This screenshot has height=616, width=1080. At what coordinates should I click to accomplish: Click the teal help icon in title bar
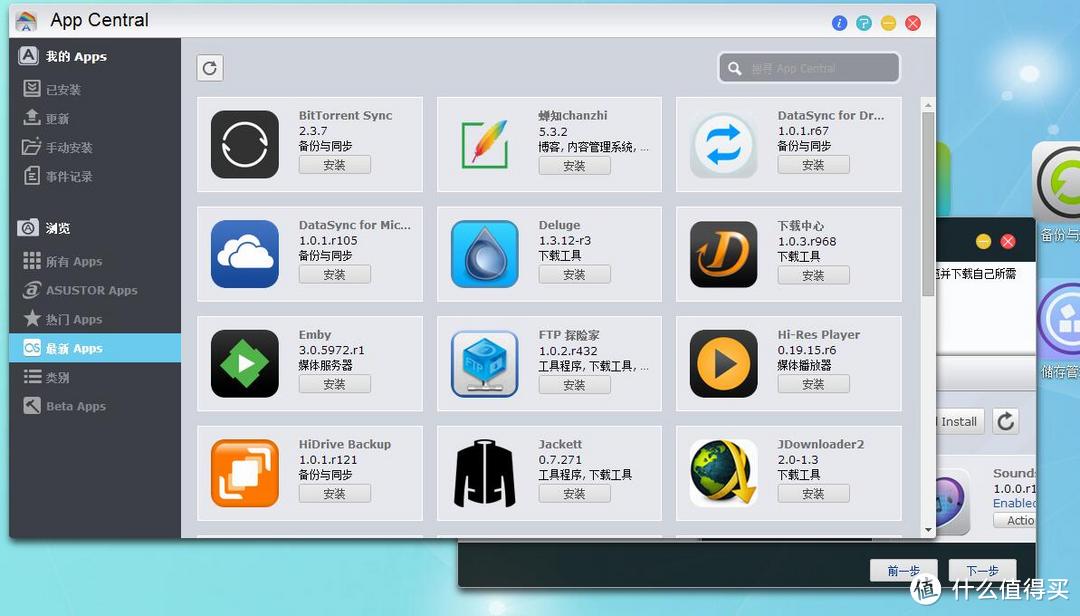[x=864, y=23]
